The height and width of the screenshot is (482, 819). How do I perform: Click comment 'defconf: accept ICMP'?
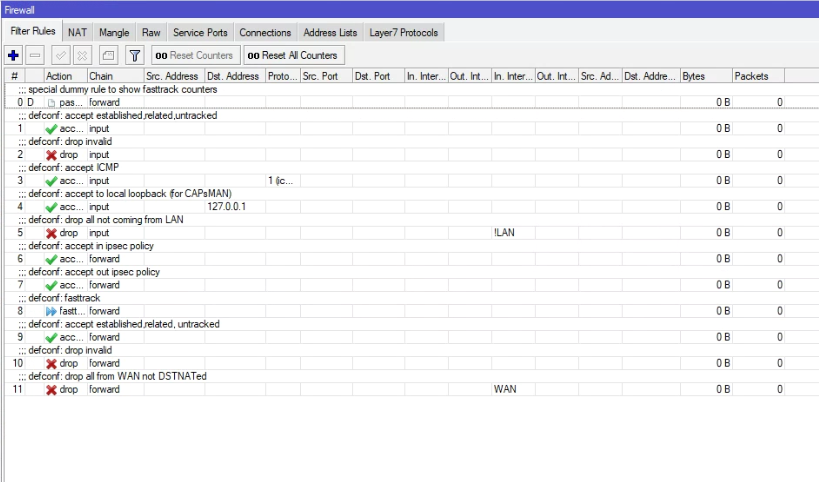click(x=74, y=167)
